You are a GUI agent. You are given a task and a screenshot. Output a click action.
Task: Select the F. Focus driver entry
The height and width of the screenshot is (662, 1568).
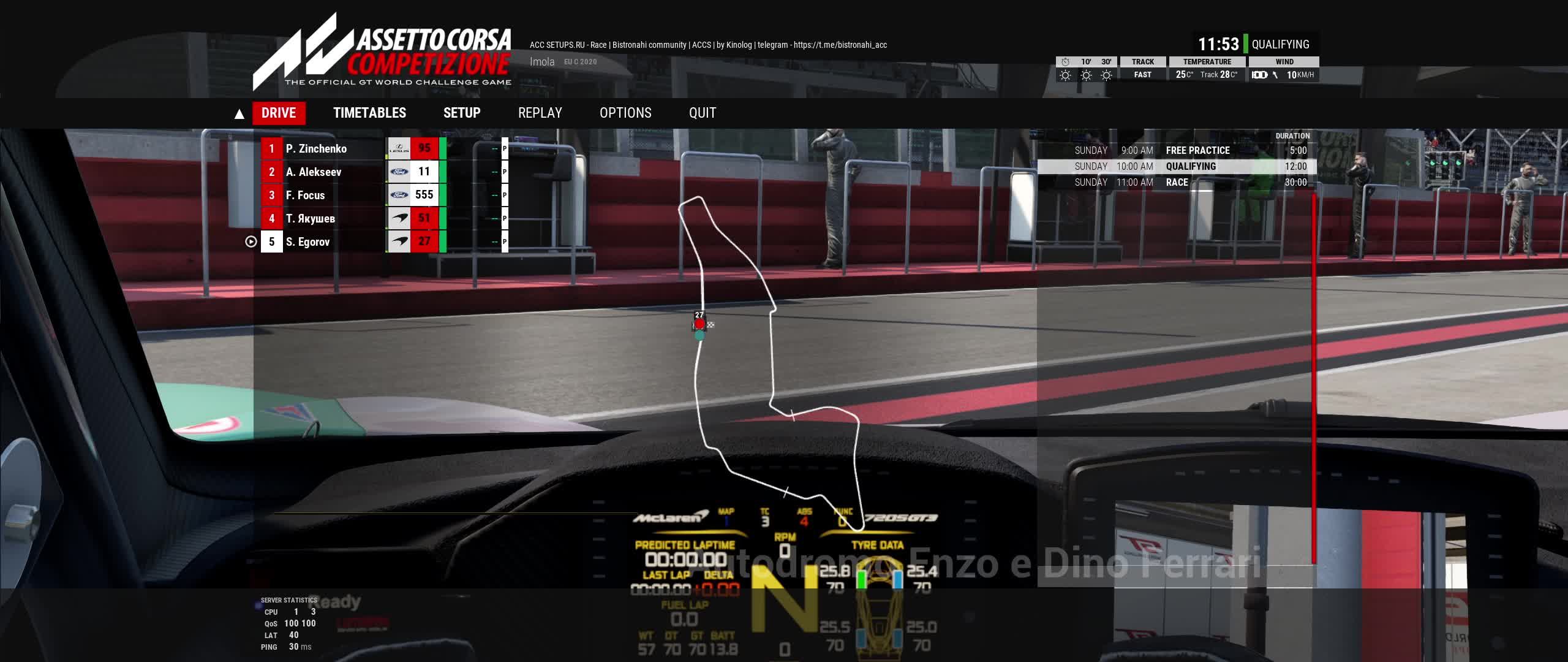coord(306,195)
